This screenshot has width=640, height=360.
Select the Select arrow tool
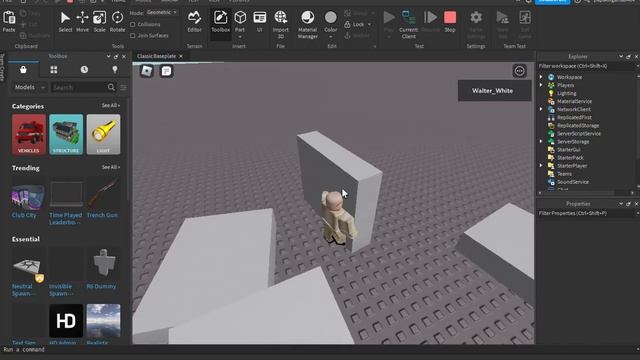[x=65, y=21]
